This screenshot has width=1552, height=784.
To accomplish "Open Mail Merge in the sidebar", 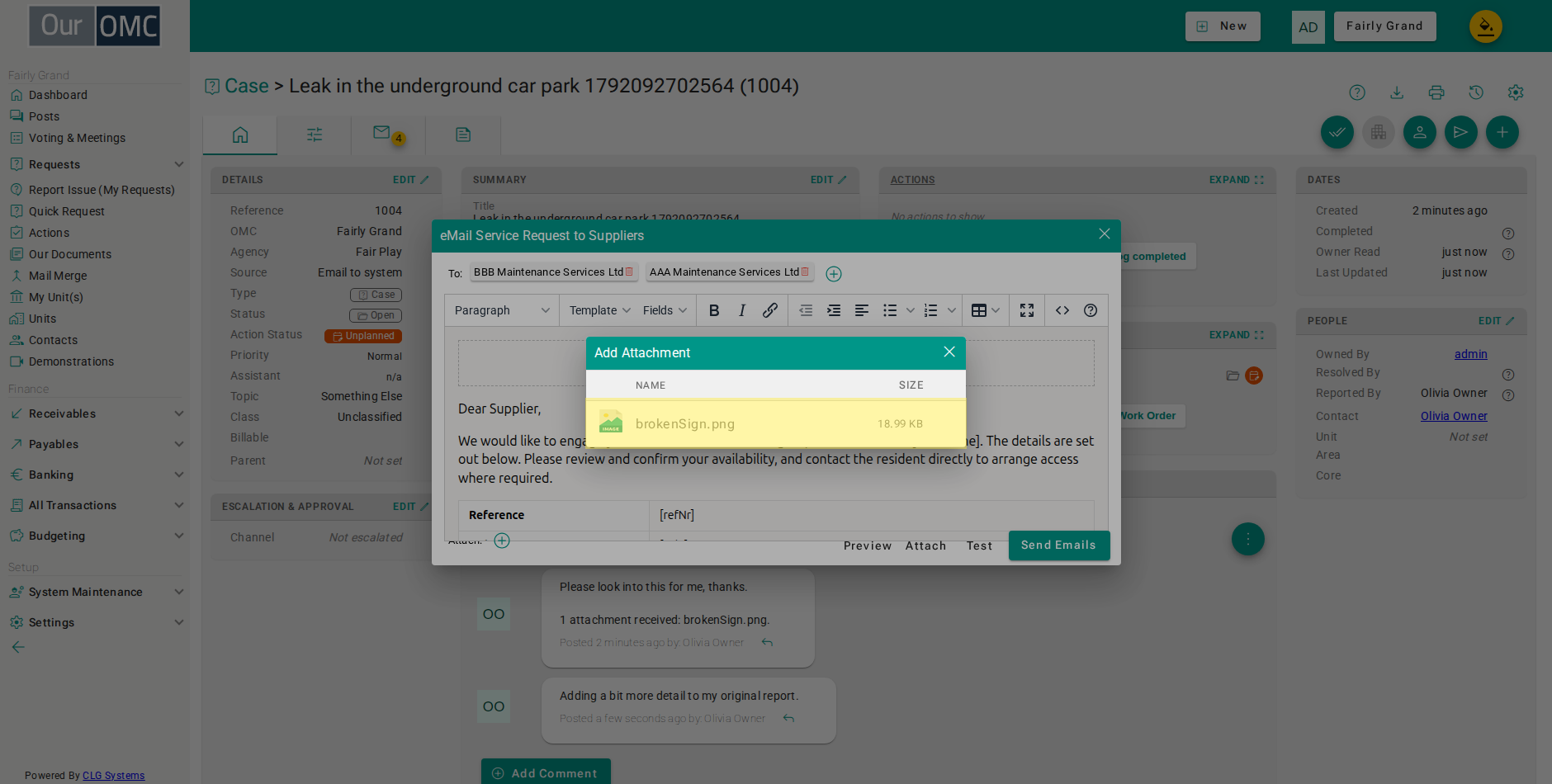I will (58, 276).
